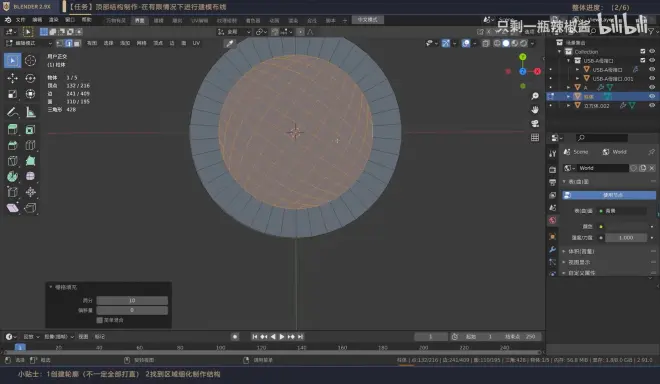Select the Edge Slide tool
The height and width of the screenshot is (384, 660).
(13, 192)
